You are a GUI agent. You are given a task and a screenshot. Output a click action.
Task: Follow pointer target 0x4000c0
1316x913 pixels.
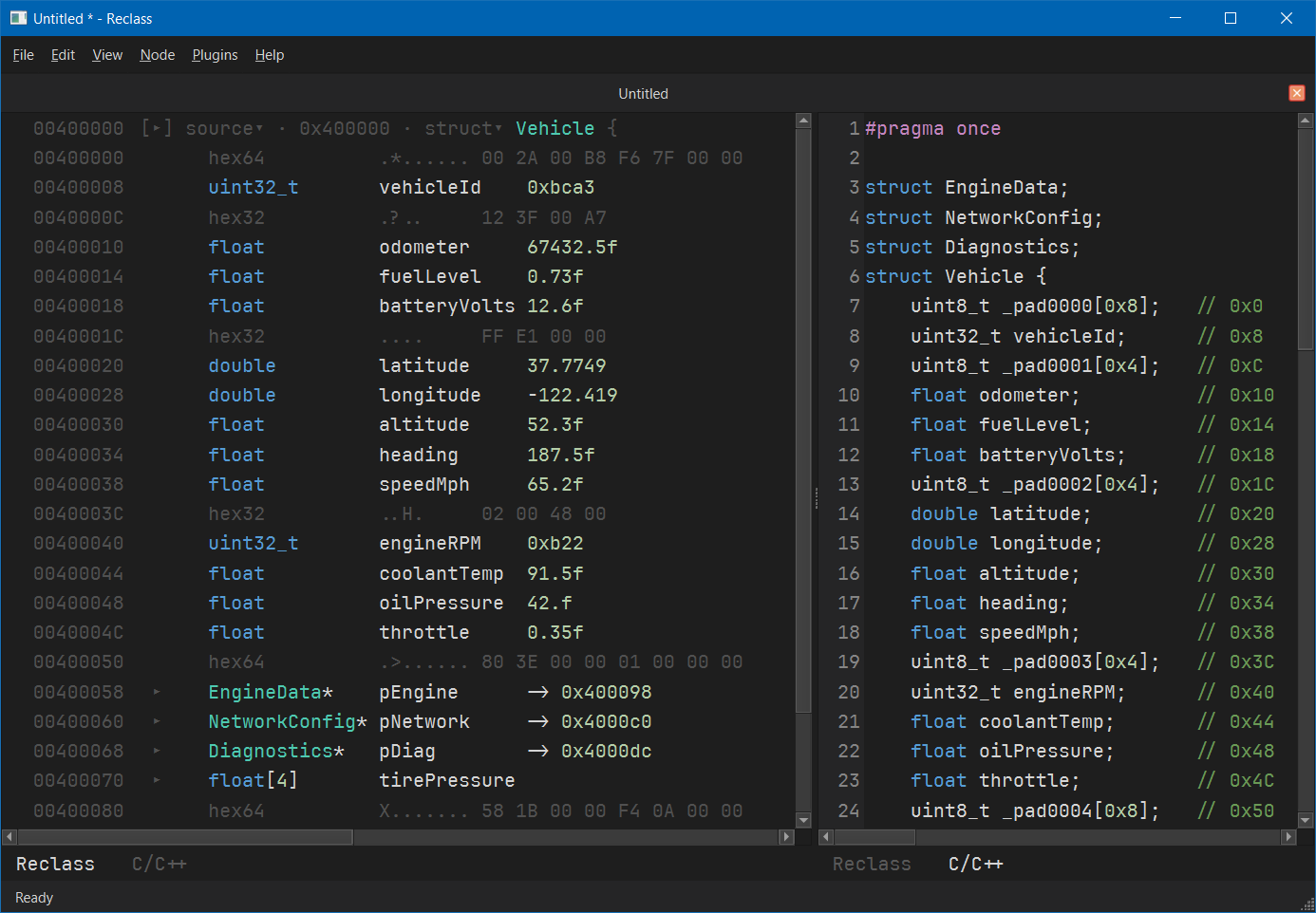coord(607,721)
